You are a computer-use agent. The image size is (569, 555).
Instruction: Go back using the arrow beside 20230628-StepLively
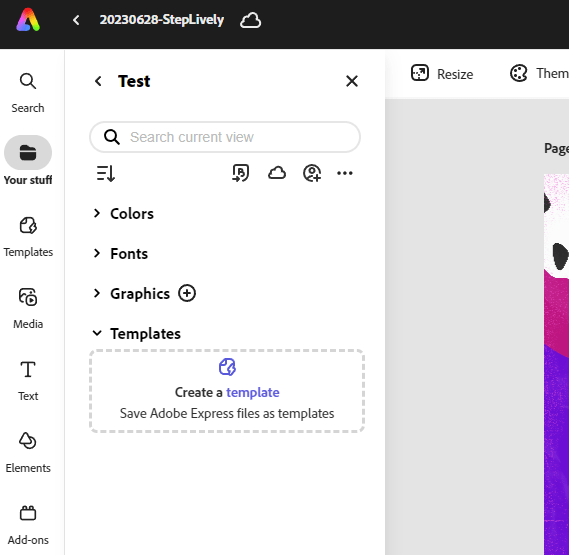click(x=76, y=20)
